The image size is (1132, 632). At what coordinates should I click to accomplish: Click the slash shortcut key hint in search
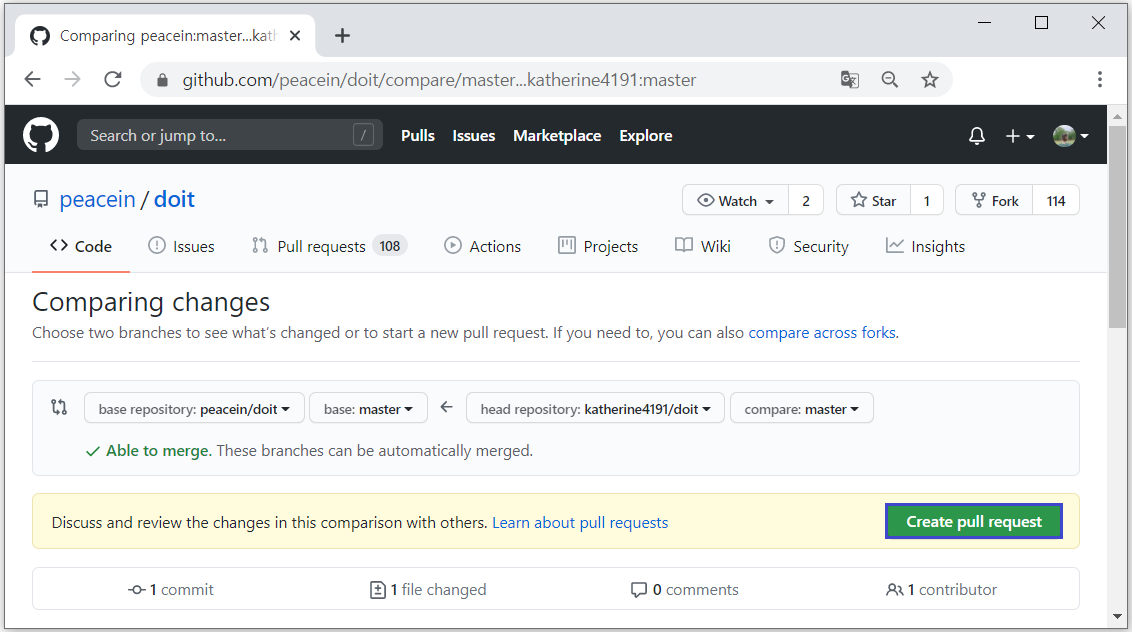pos(363,134)
